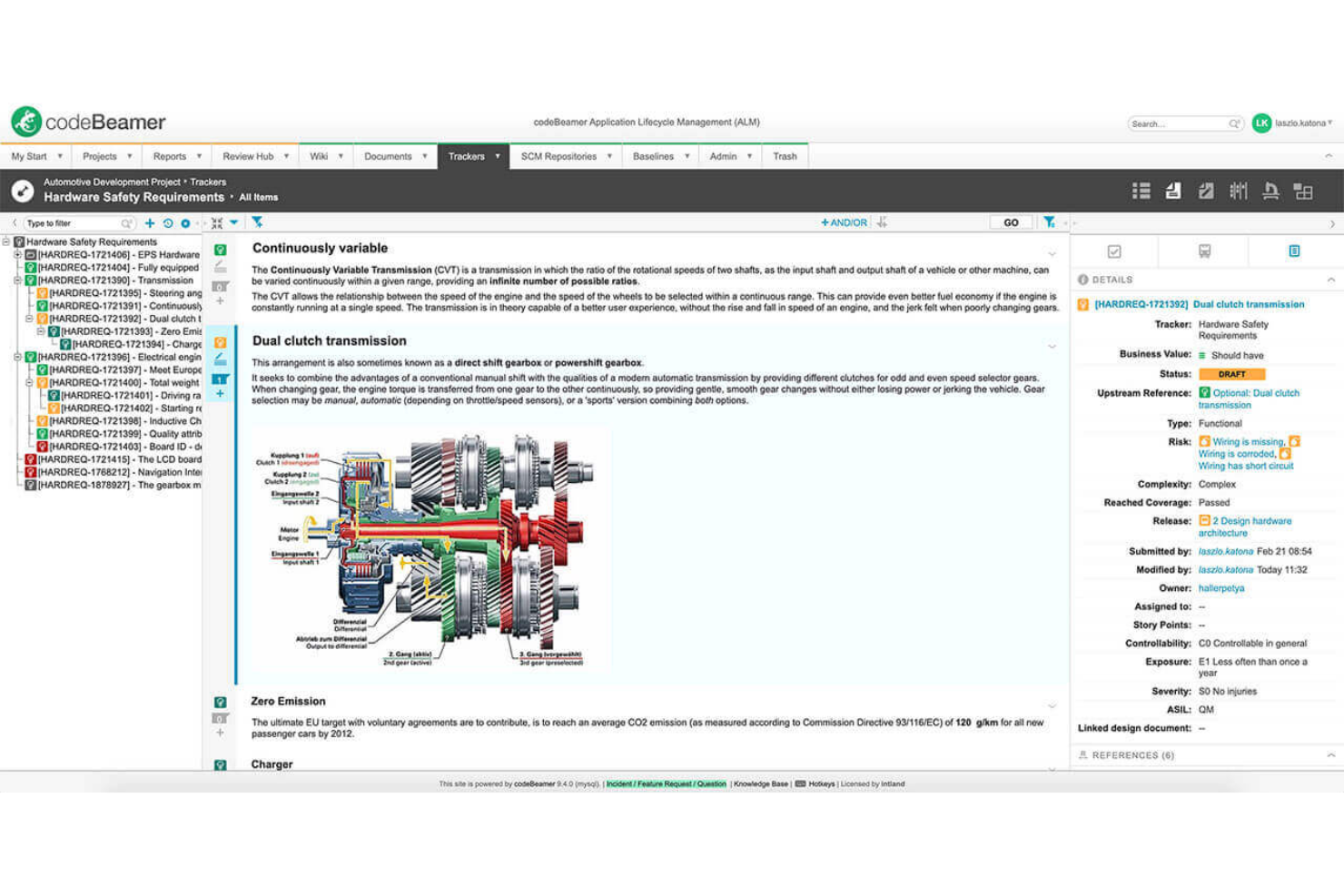Open chevron menu of Dual clutch transmission section
The width and height of the screenshot is (1344, 896).
(x=1052, y=346)
